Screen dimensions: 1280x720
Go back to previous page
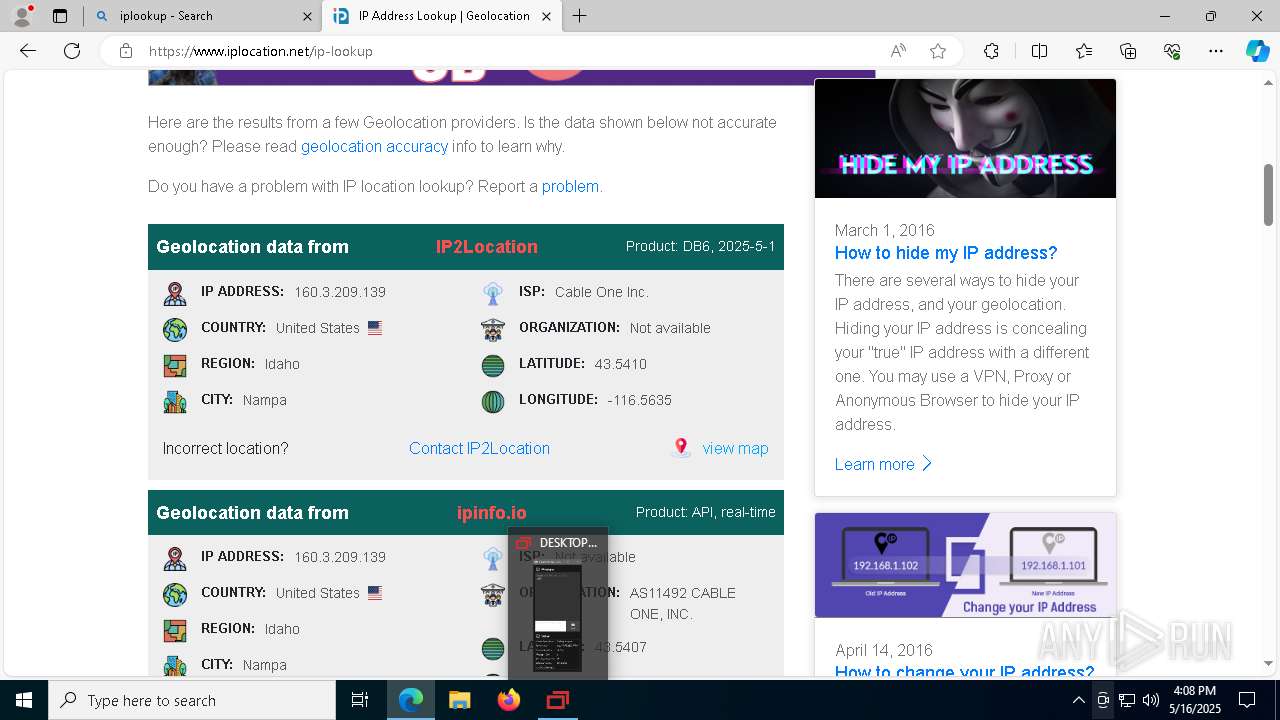click(28, 51)
